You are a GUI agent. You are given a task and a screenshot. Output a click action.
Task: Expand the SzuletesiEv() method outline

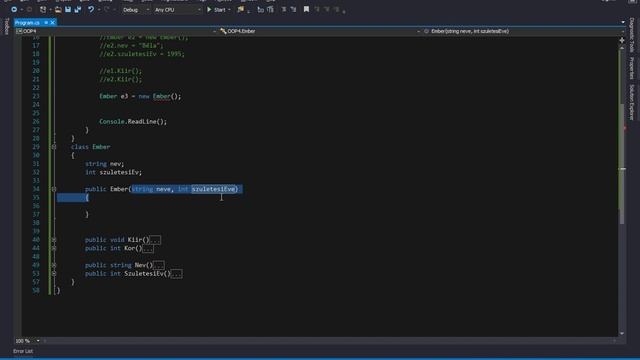[x=54, y=273]
